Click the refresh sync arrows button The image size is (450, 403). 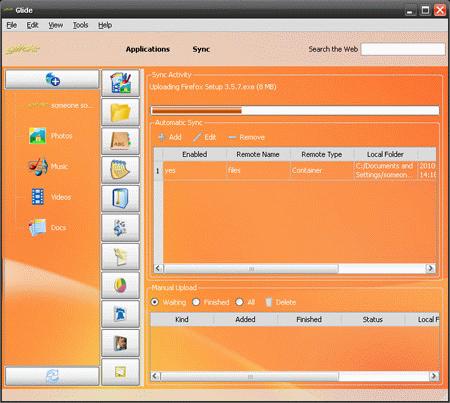tap(52, 376)
